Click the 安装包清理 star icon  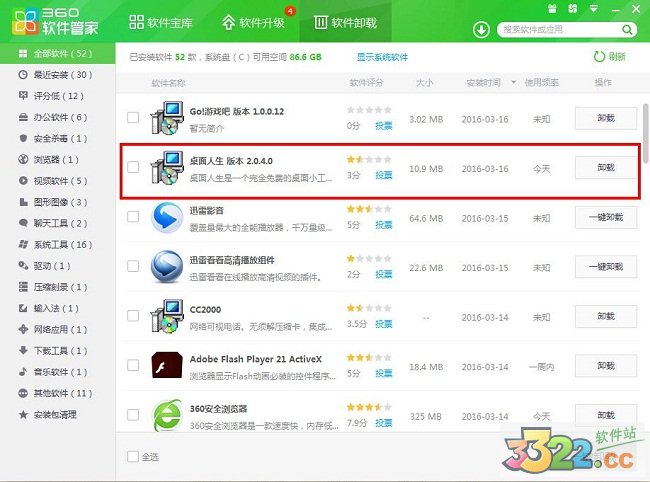pos(23,414)
